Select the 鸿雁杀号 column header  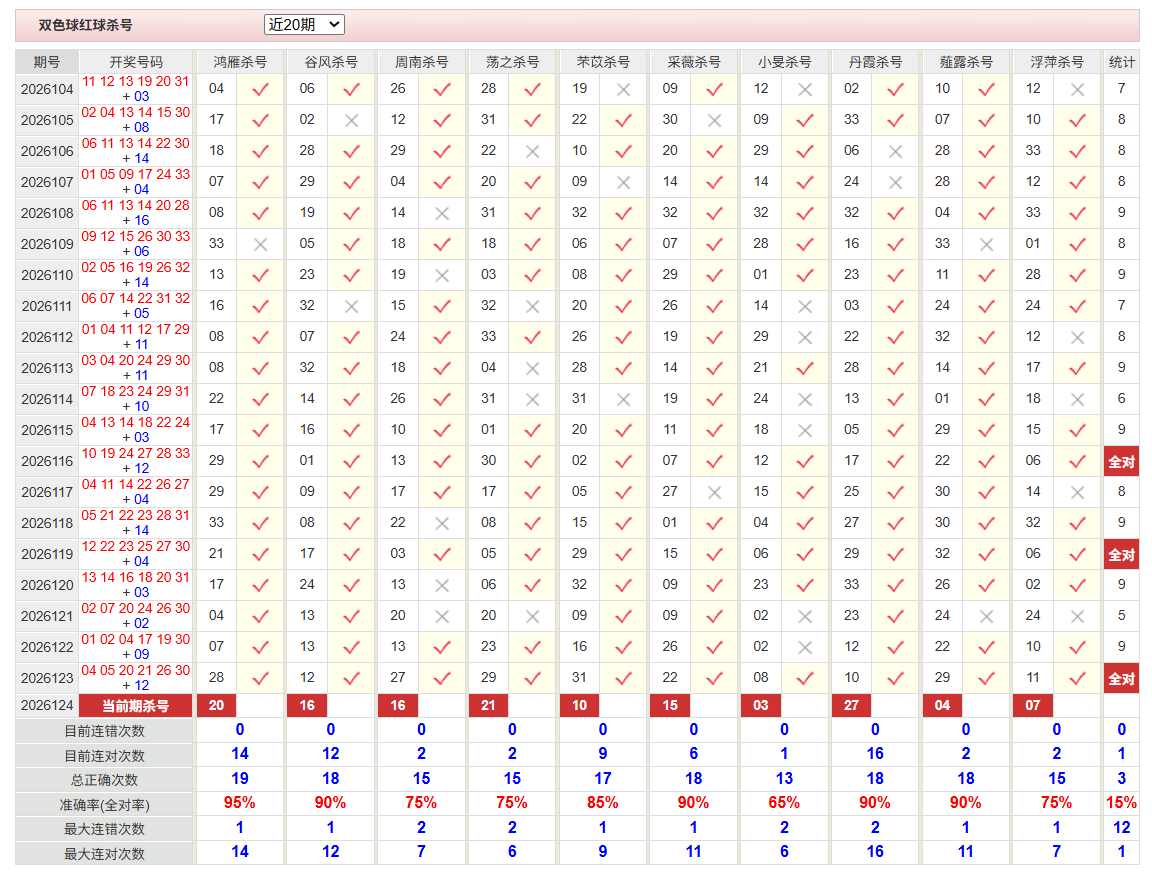(240, 62)
